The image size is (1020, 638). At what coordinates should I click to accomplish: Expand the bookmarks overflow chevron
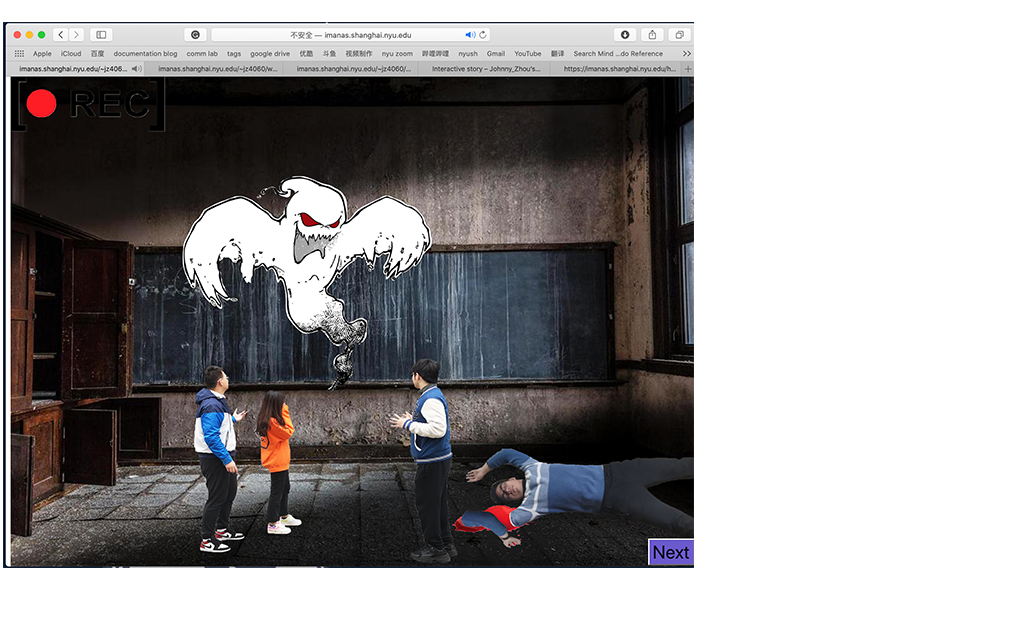(686, 54)
